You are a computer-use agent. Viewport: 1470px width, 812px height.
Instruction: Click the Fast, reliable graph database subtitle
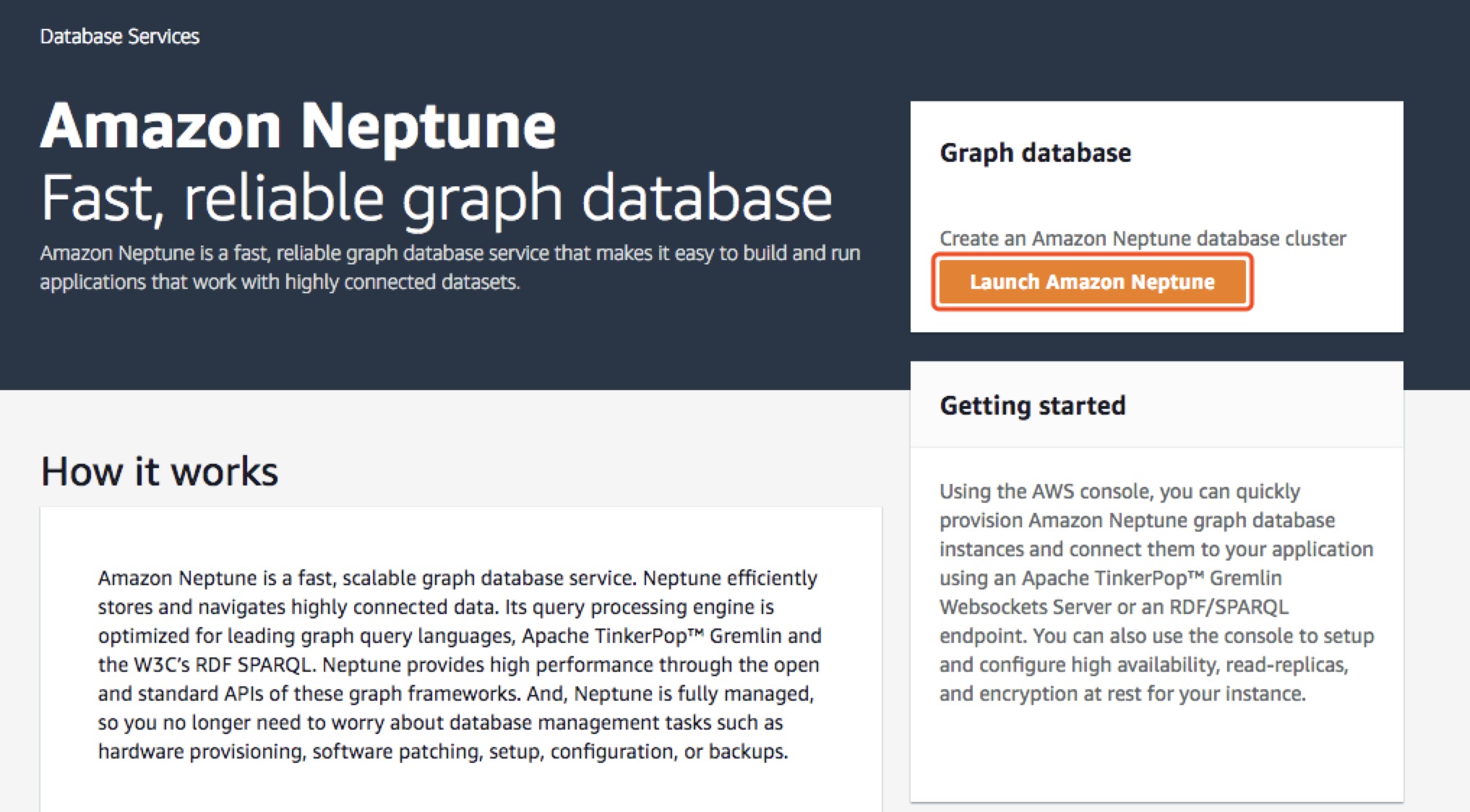click(x=436, y=198)
